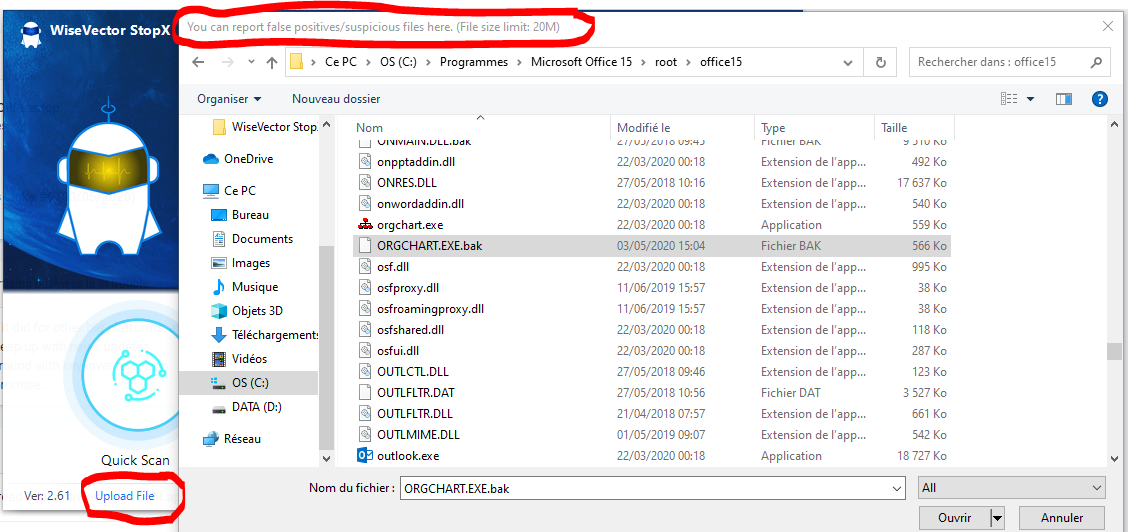This screenshot has width=1128, height=532.
Task: Go up one folder level arrow
Action: [x=271, y=63]
